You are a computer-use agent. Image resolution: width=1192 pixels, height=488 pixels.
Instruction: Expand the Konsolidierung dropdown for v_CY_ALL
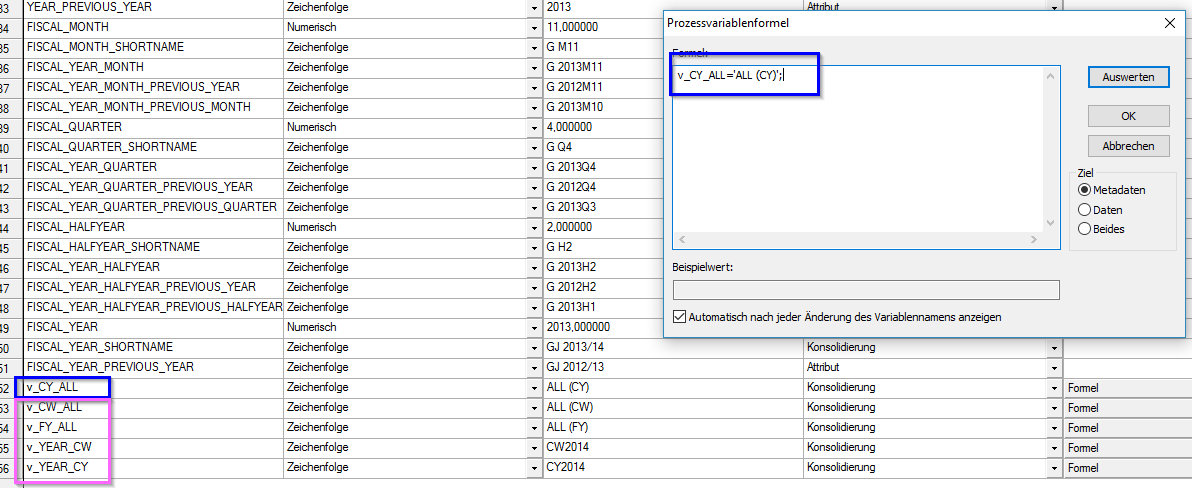pyautogui.click(x=1053, y=387)
